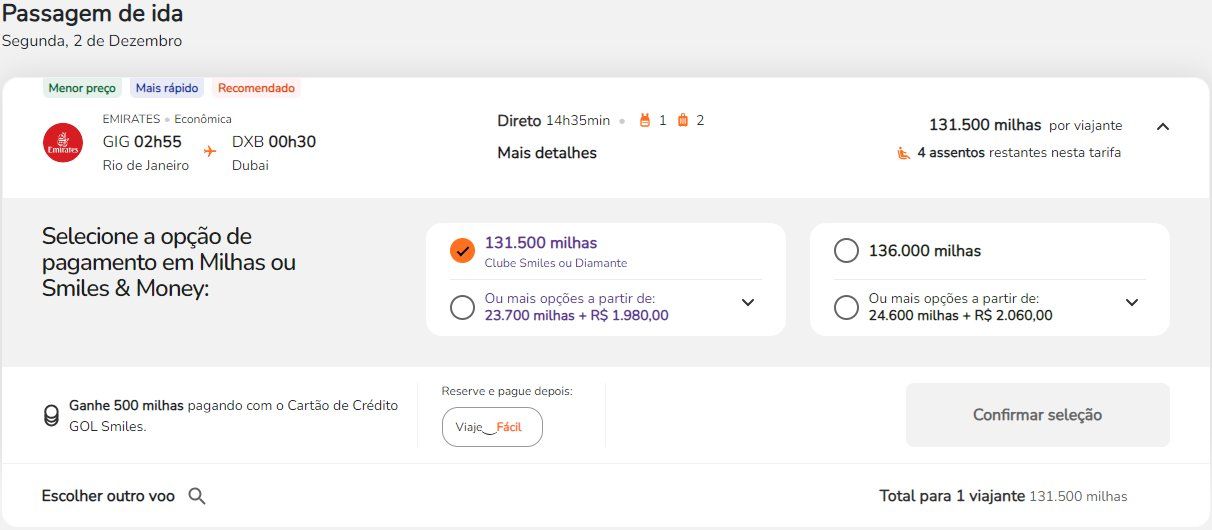The image size is (1212, 530).
Task: Expand more options under 136.000 milhas
Action: point(1132,303)
